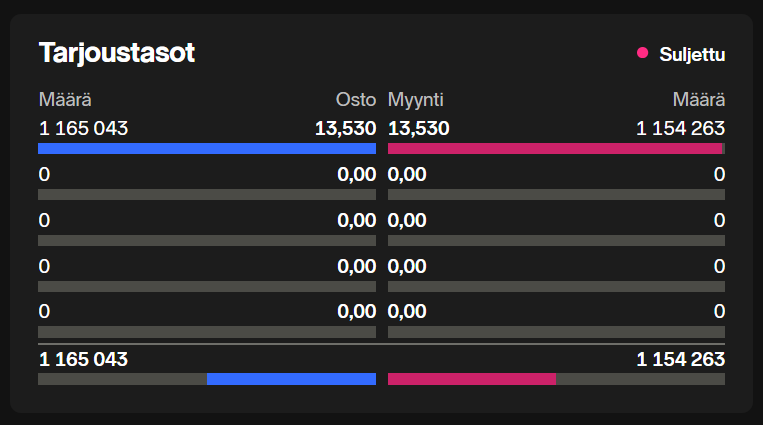
Task: Click the total bid quantity in summary row
Action: pyautogui.click(x=84, y=359)
